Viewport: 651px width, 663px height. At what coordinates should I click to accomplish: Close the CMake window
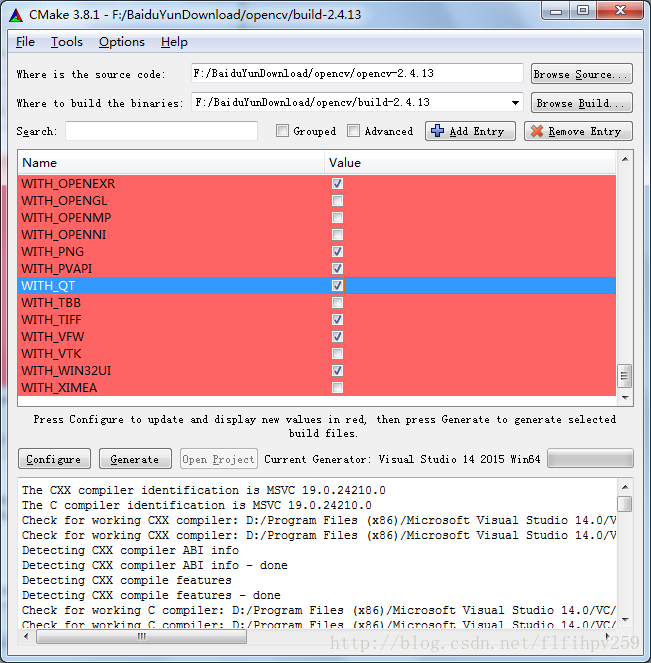(x=620, y=11)
